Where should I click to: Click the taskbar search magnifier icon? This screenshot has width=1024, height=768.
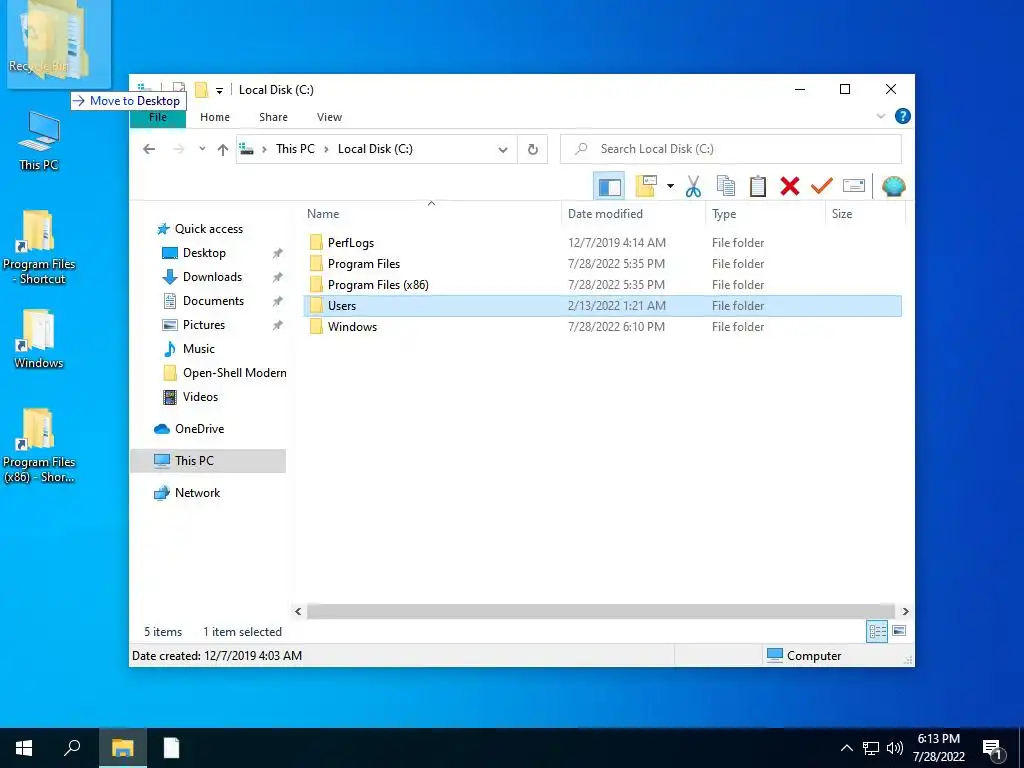[72, 748]
